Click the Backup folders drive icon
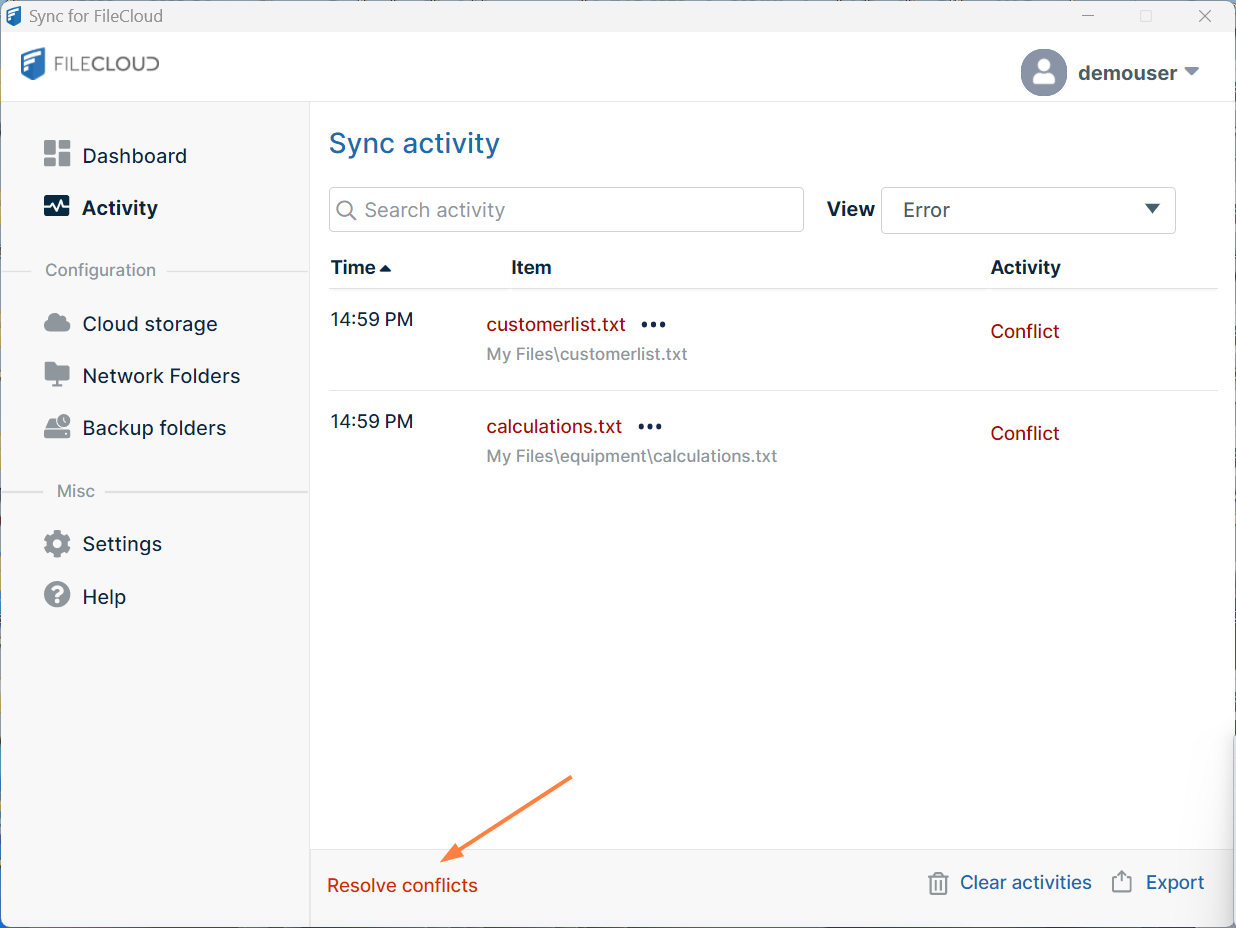Viewport: 1236px width, 928px height. coord(57,427)
